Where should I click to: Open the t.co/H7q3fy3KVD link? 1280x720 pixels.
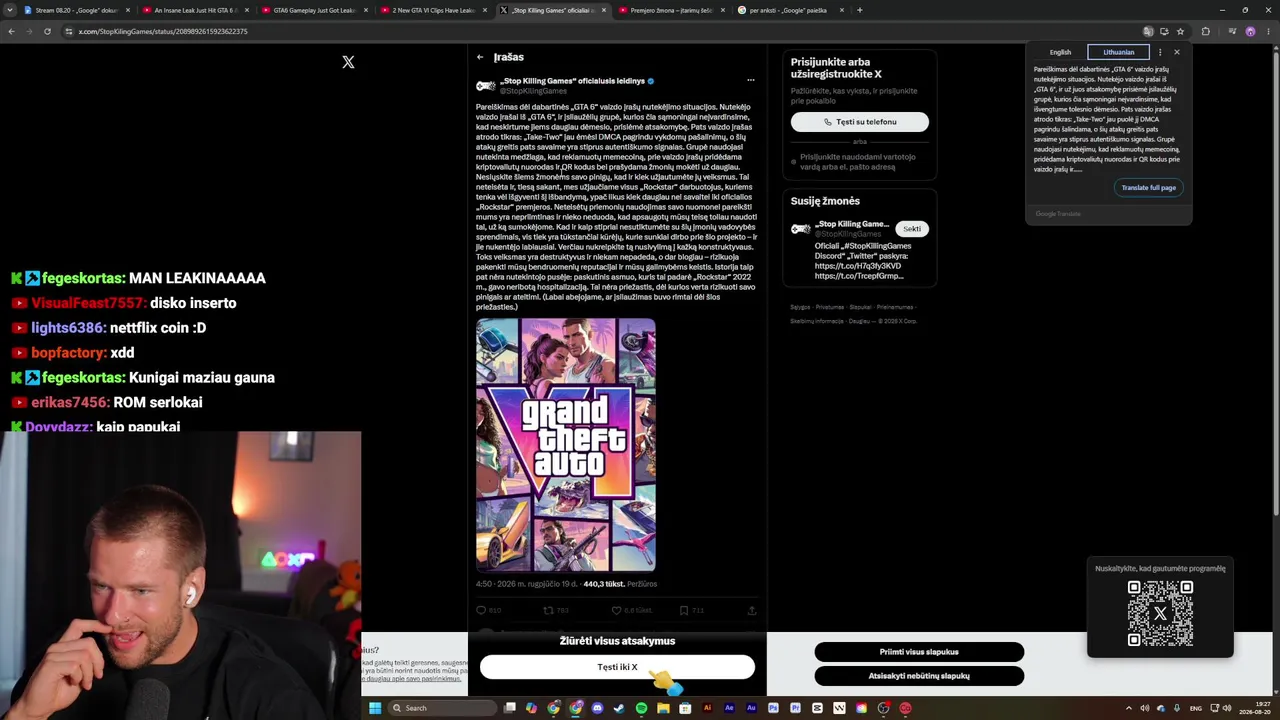click(858, 266)
